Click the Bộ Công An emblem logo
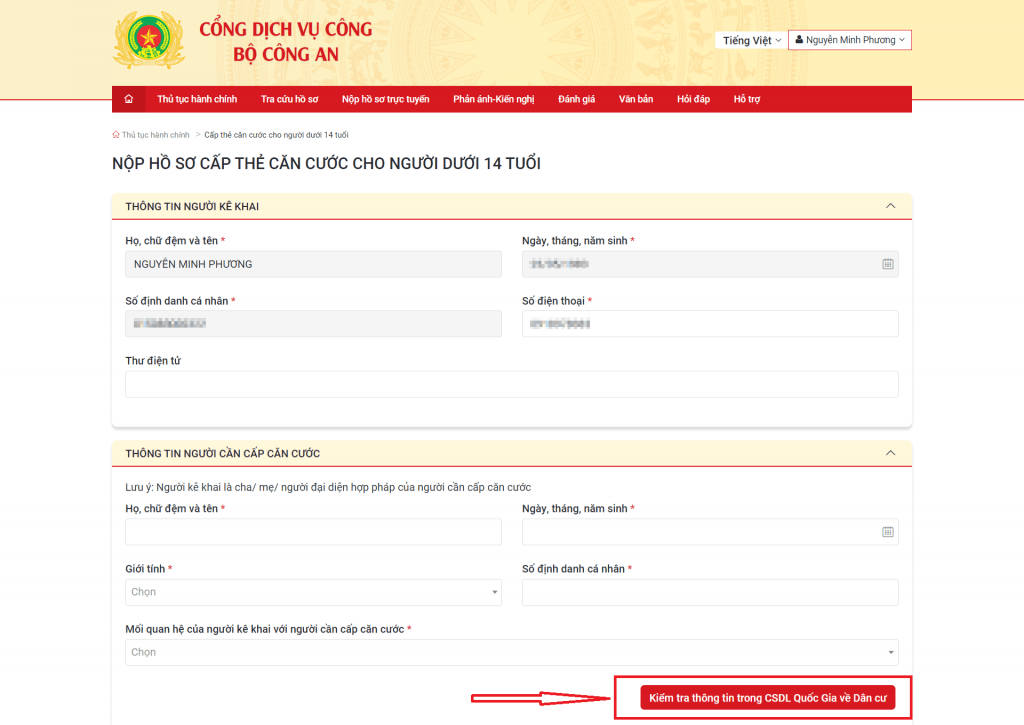This screenshot has width=1024, height=725. (x=149, y=40)
